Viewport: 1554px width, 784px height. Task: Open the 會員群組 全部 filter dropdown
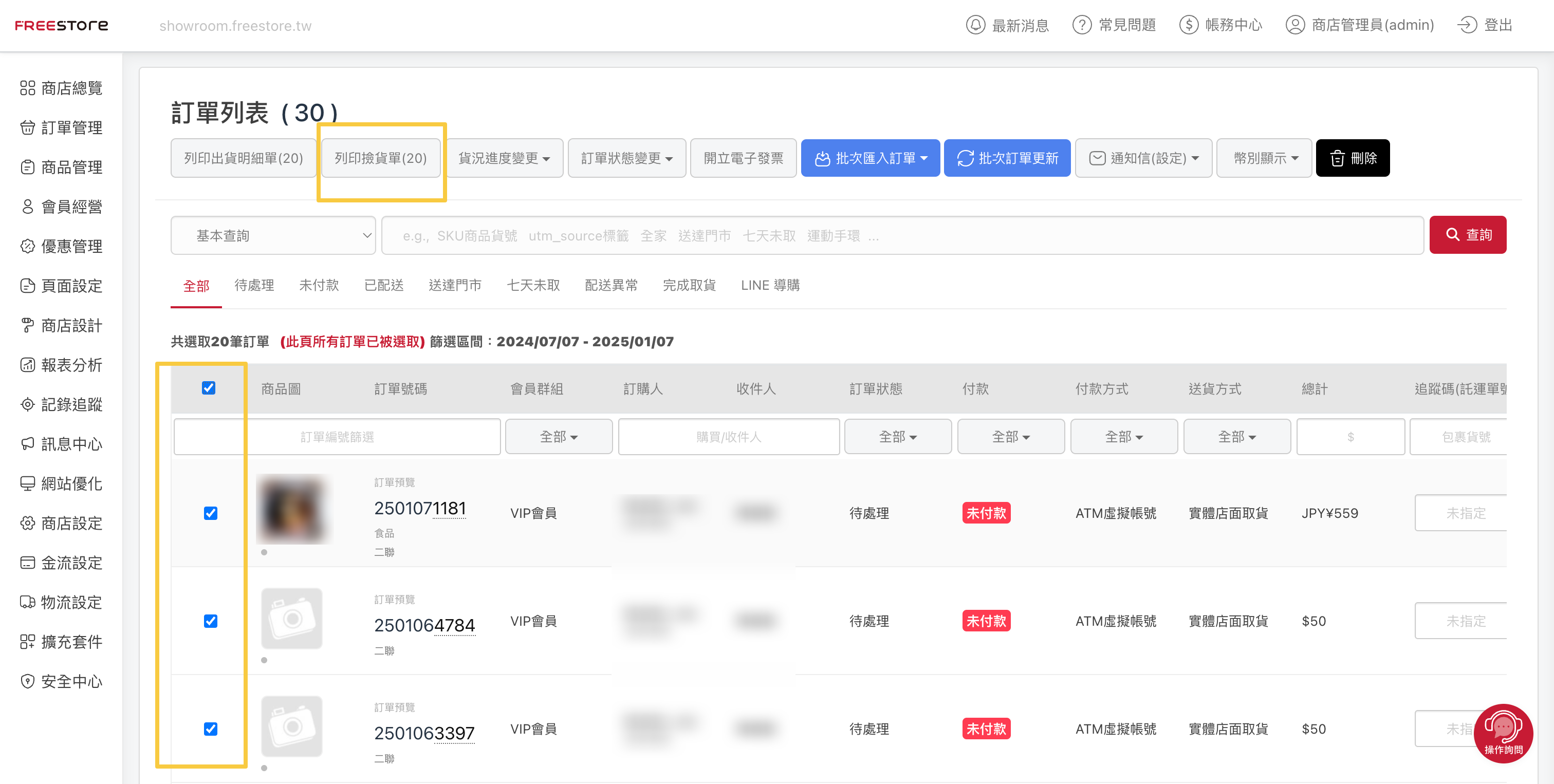559,437
